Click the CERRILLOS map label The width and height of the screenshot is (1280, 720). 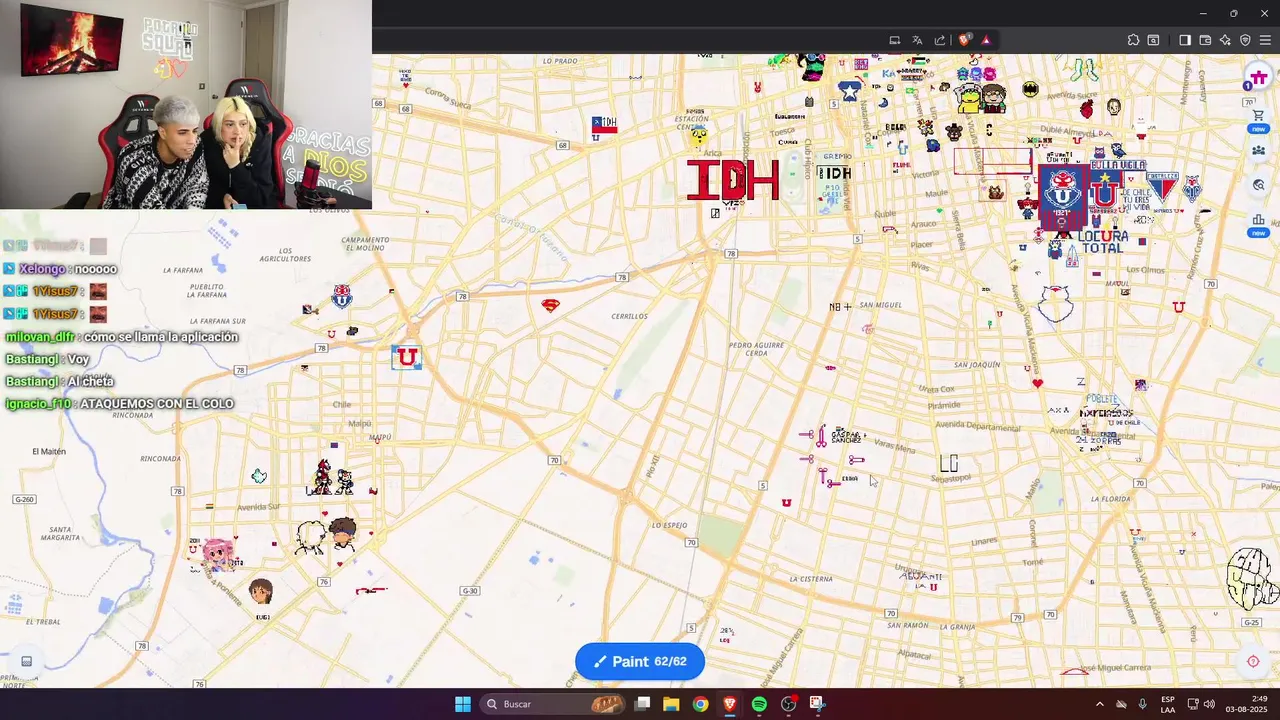pyautogui.click(x=629, y=316)
